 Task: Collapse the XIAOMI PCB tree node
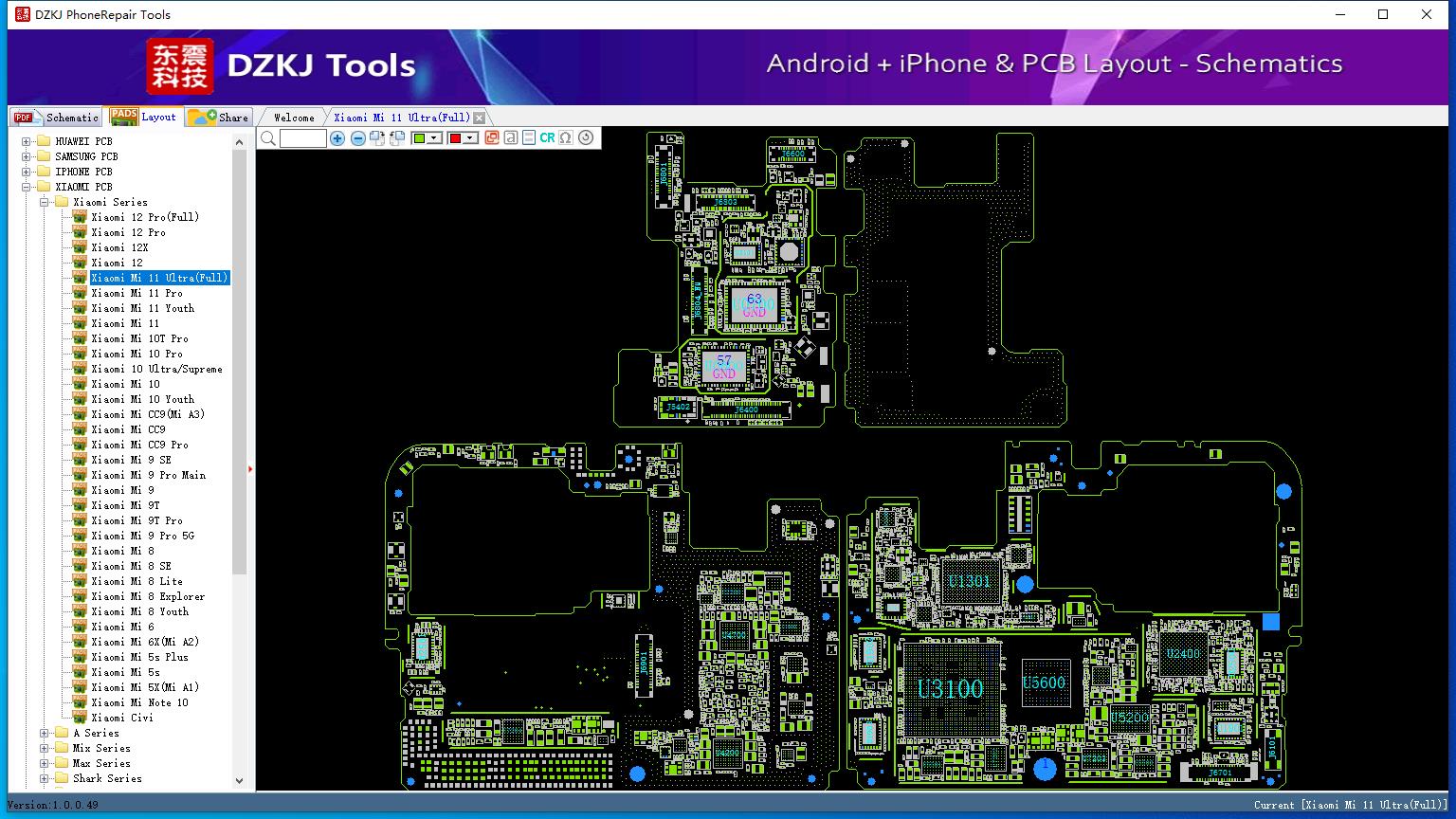[x=27, y=187]
